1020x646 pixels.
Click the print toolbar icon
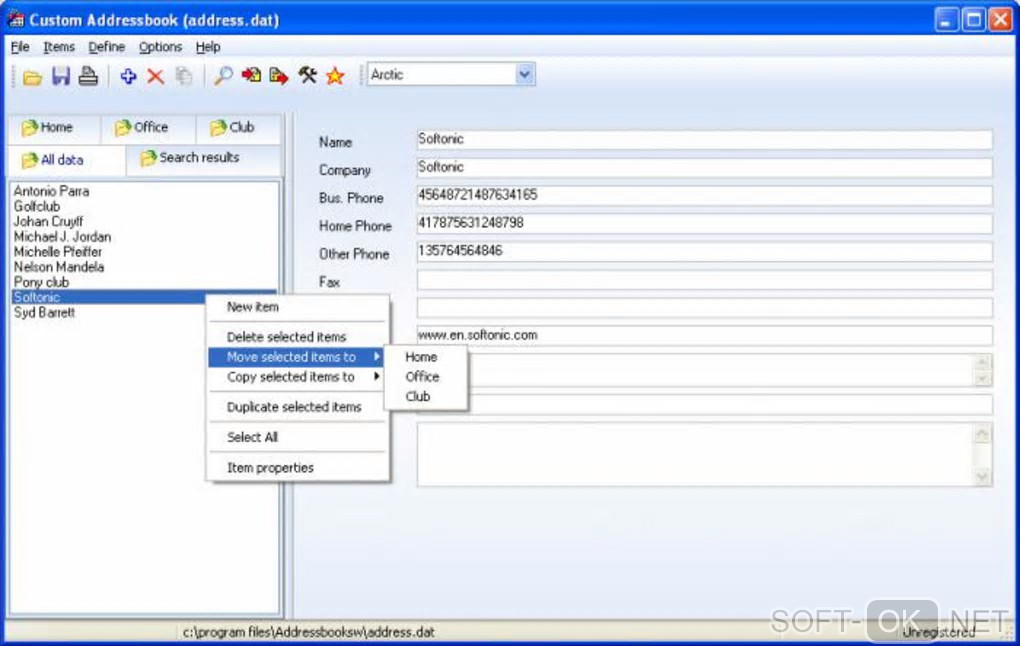(x=88, y=76)
